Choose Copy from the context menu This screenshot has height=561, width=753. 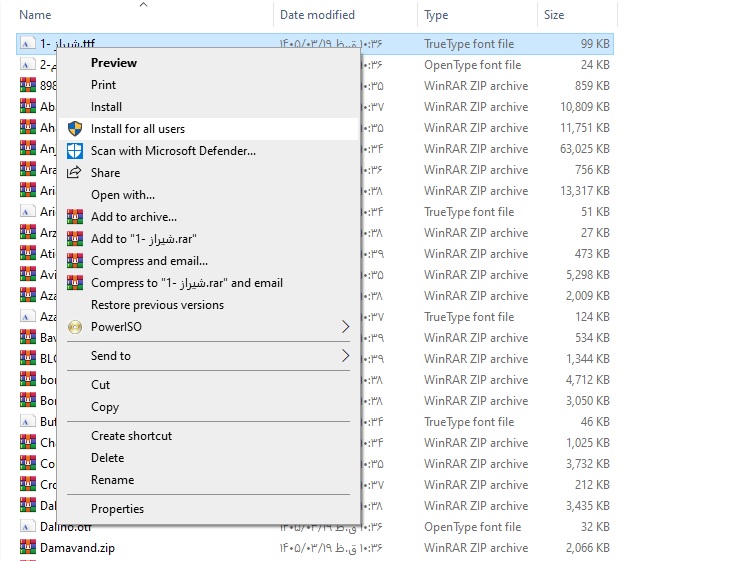click(x=208, y=407)
